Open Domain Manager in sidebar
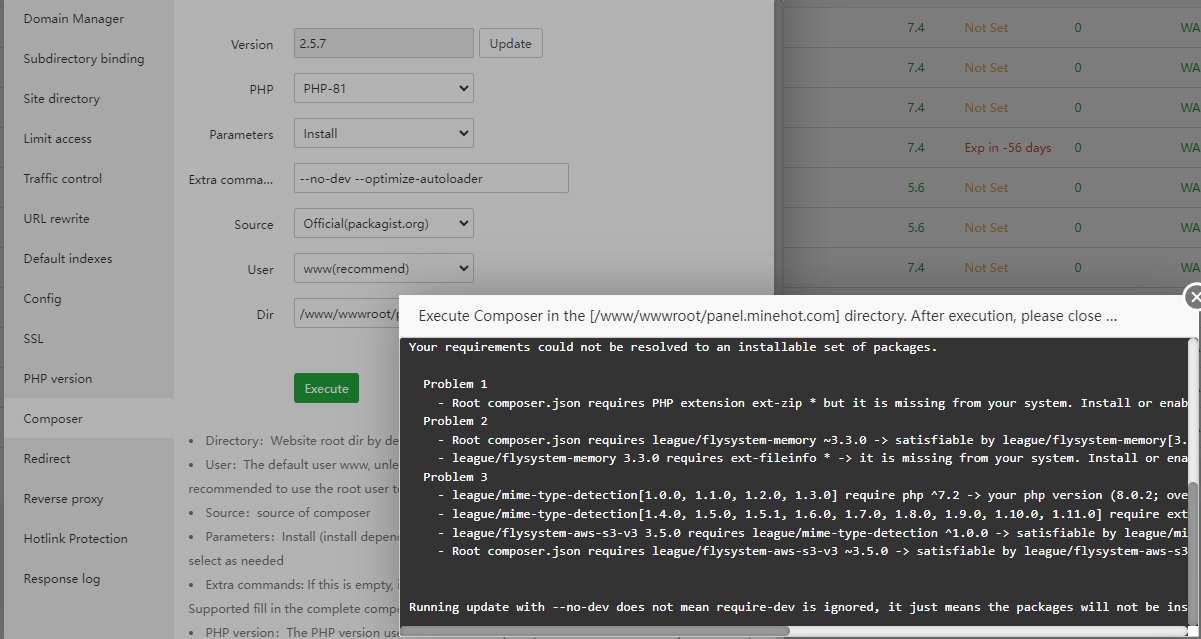The width and height of the screenshot is (1201, 639). click(74, 19)
